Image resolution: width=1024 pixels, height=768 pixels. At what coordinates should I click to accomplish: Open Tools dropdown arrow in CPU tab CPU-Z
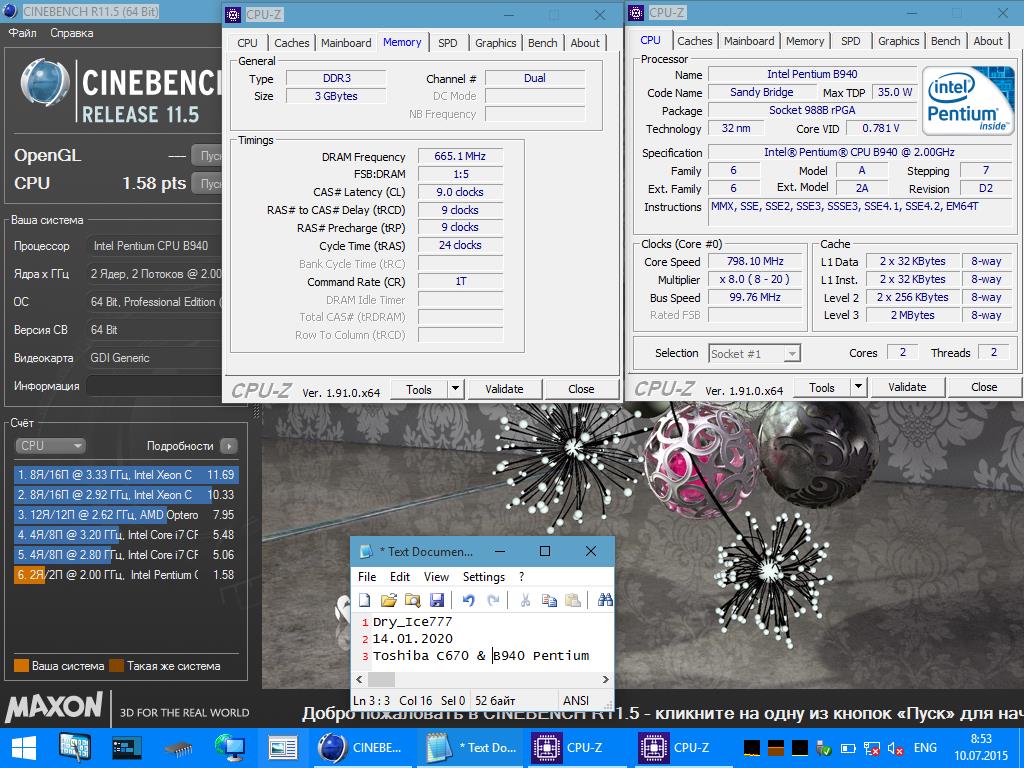pyautogui.click(x=859, y=387)
